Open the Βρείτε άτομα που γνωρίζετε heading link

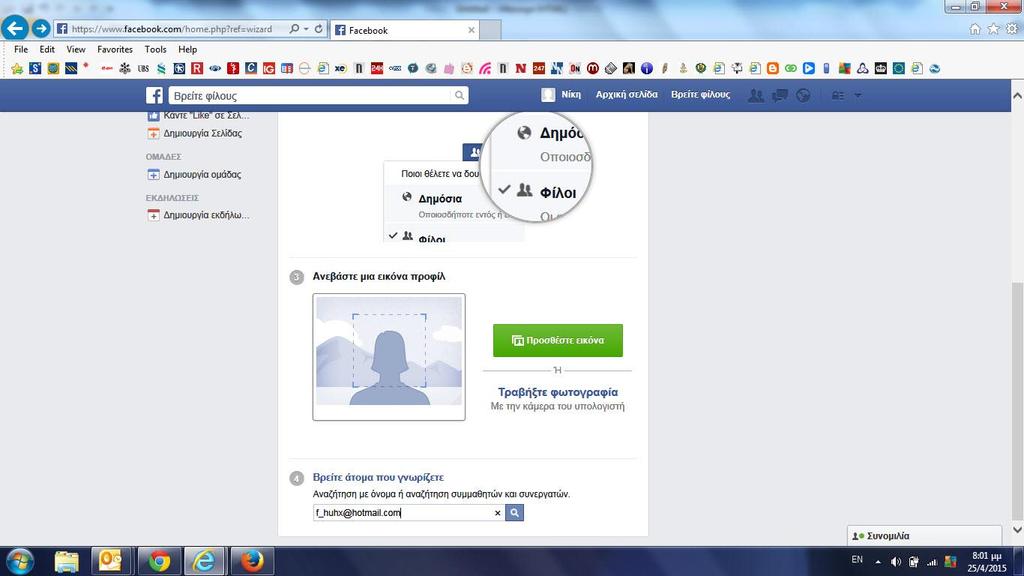click(x=378, y=477)
